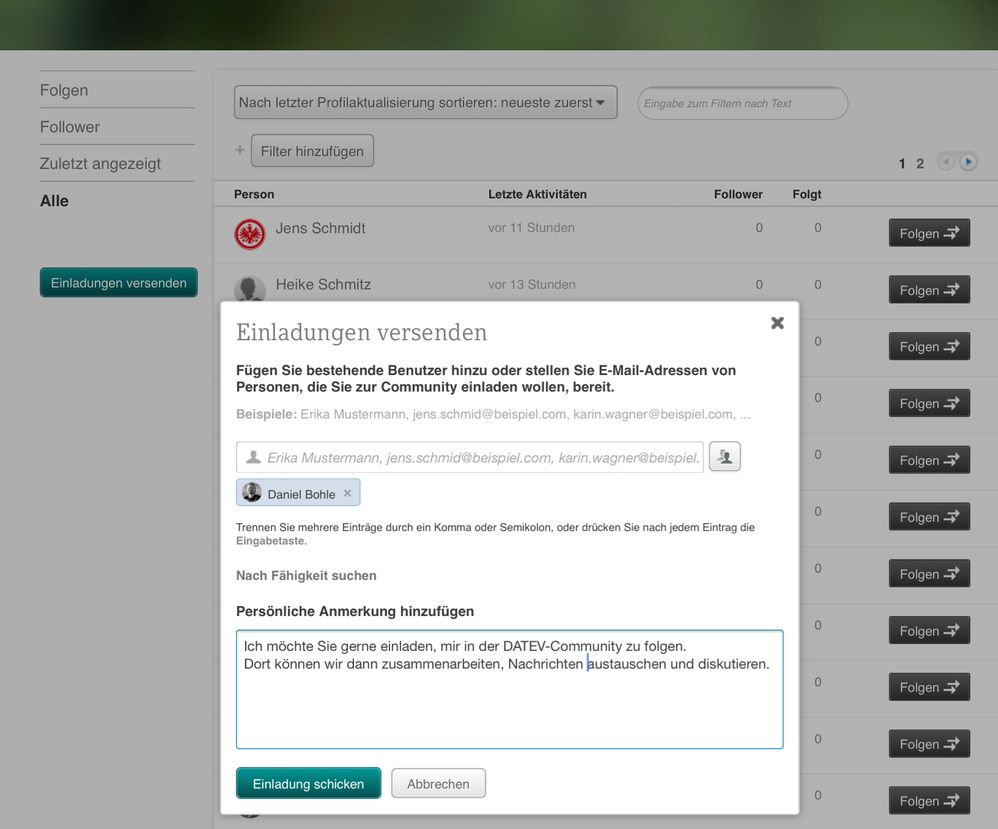Follow Jens Schmidt
The width and height of the screenshot is (998, 829).
click(929, 233)
